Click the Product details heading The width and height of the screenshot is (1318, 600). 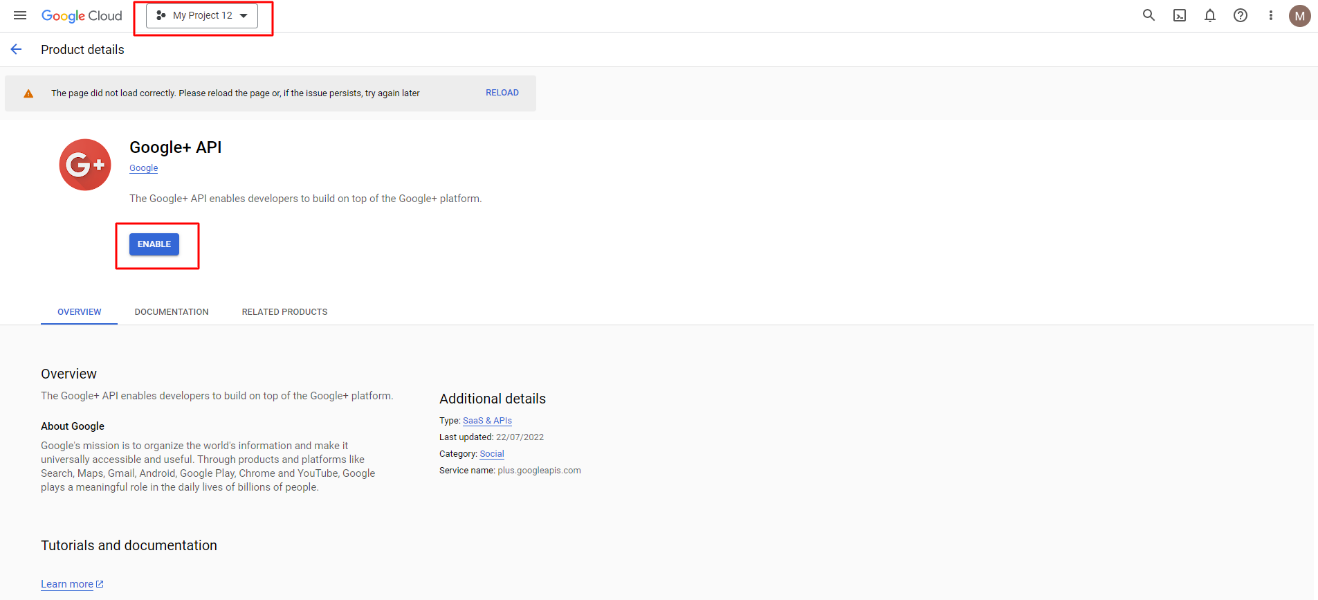[x=83, y=50]
